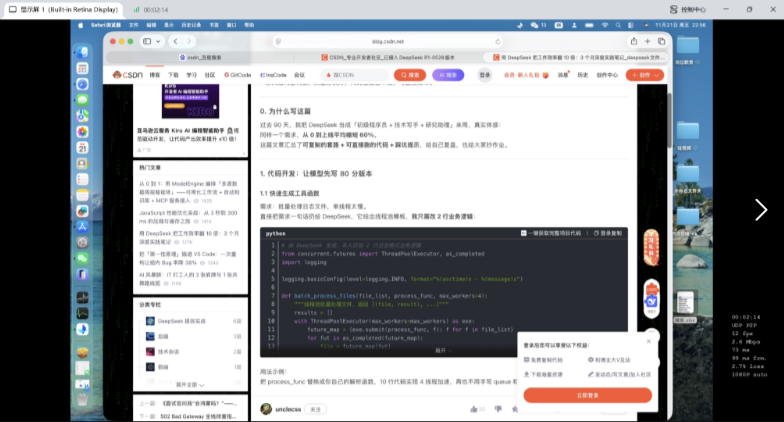This screenshot has height=422, width=784.
Task: Open 控制中心 at the viewer's top right
Action: (x=688, y=10)
